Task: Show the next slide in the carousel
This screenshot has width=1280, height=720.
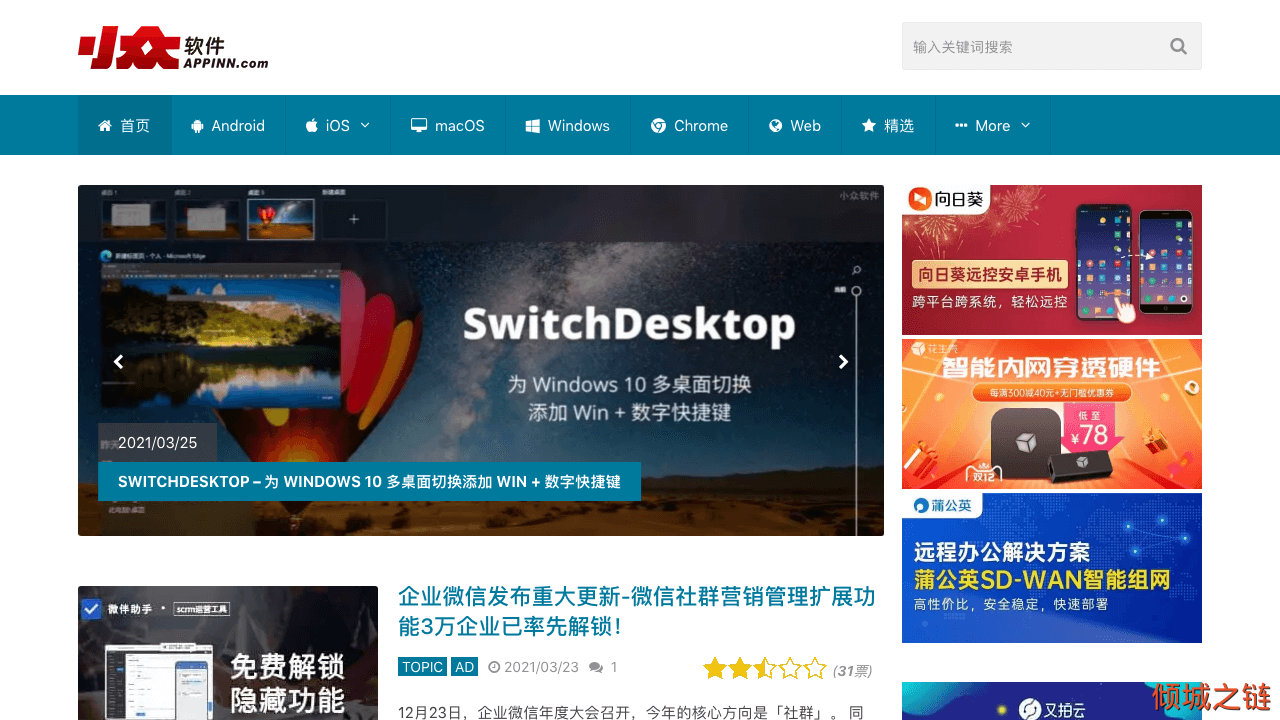Action: (x=843, y=362)
